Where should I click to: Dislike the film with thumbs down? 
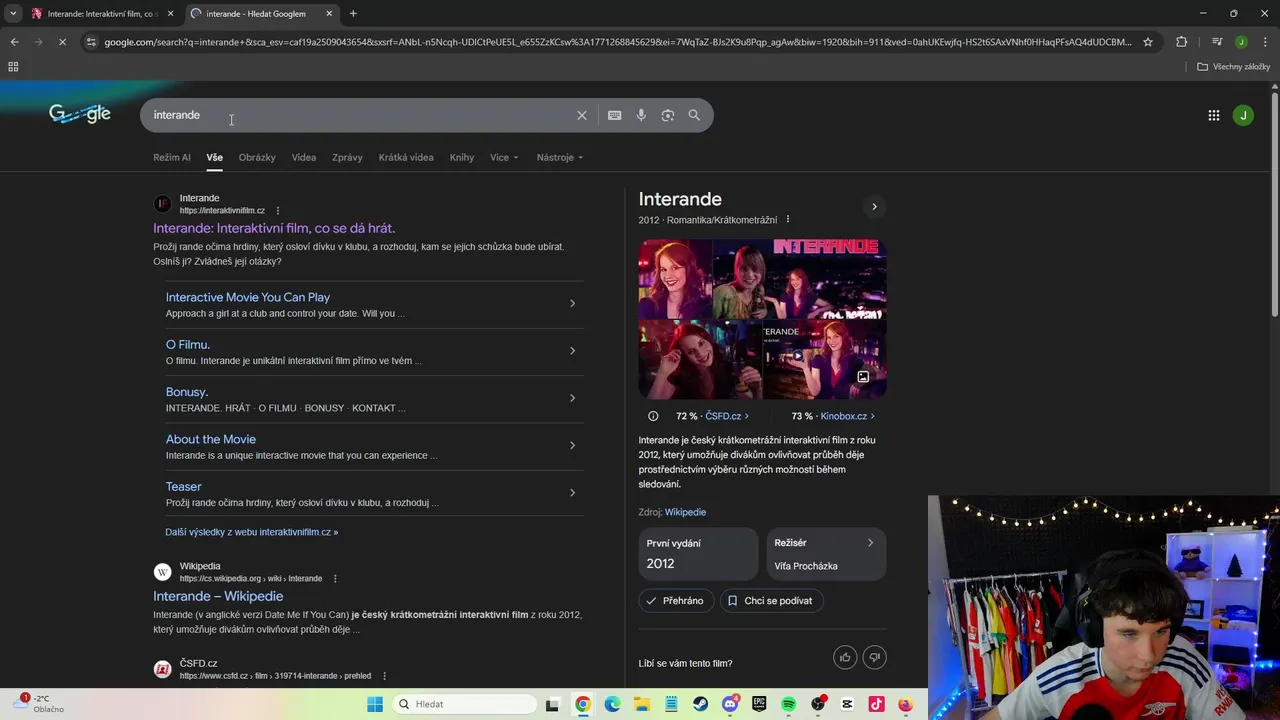pos(875,657)
